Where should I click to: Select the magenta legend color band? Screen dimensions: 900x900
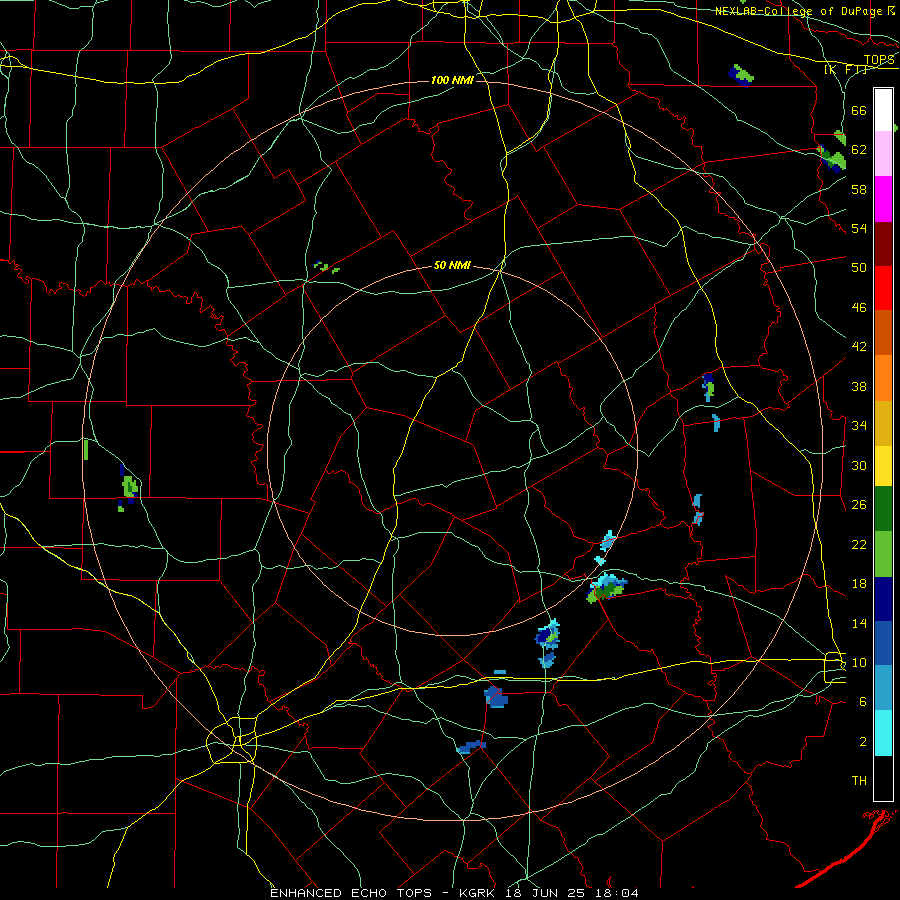click(x=883, y=199)
